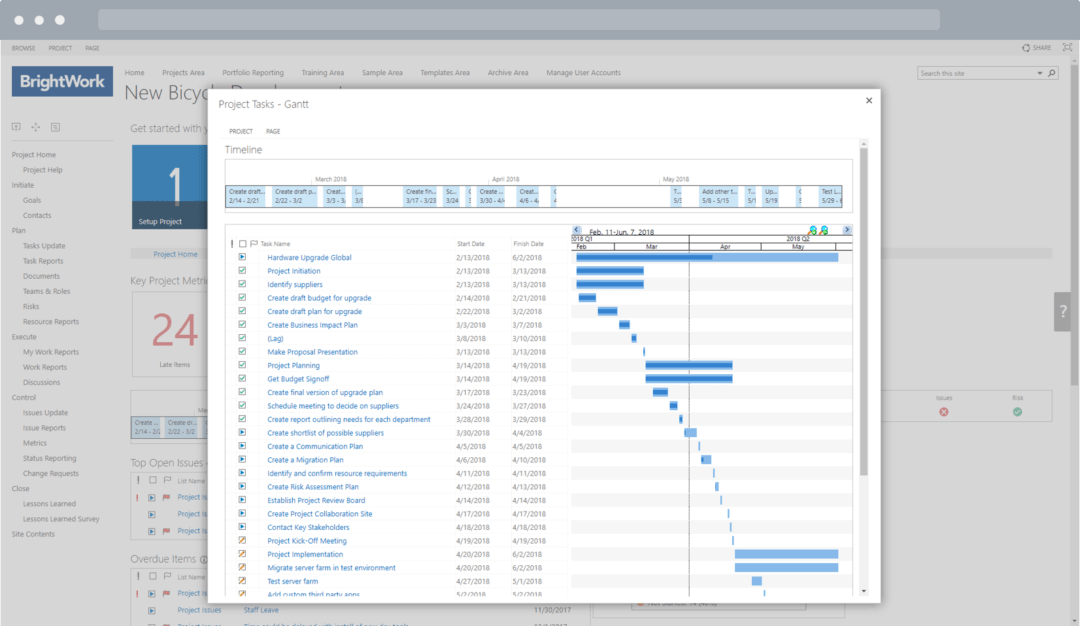This screenshot has width=1080, height=626.
Task: Expand the Hardware Upgrade Global summary task
Action: tap(242, 256)
